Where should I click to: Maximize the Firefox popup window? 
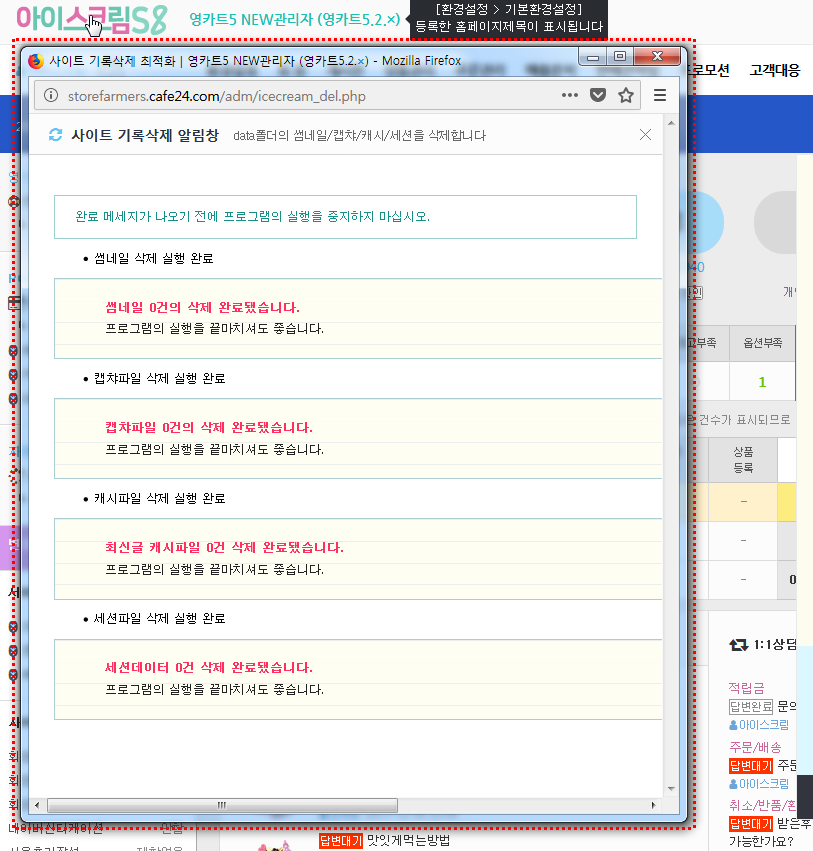pos(620,58)
